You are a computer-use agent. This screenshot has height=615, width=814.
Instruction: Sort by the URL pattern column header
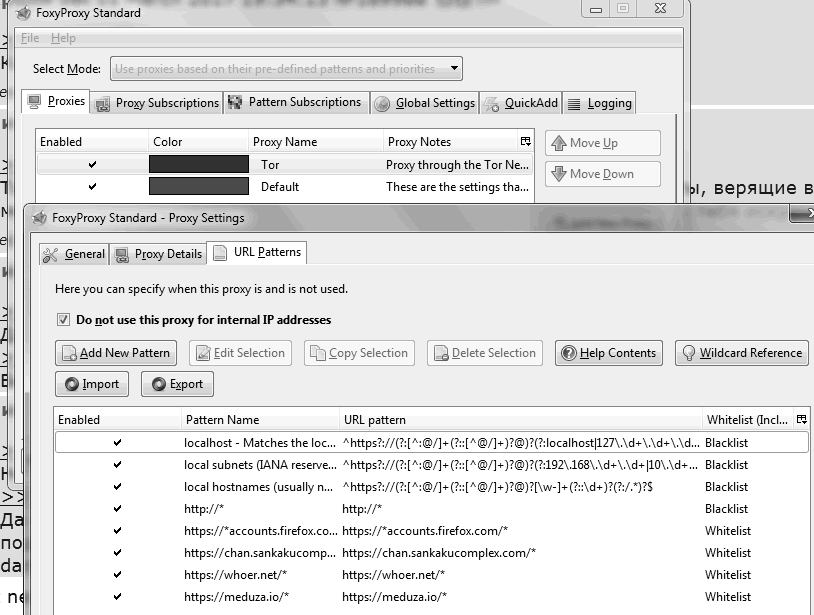(x=521, y=419)
